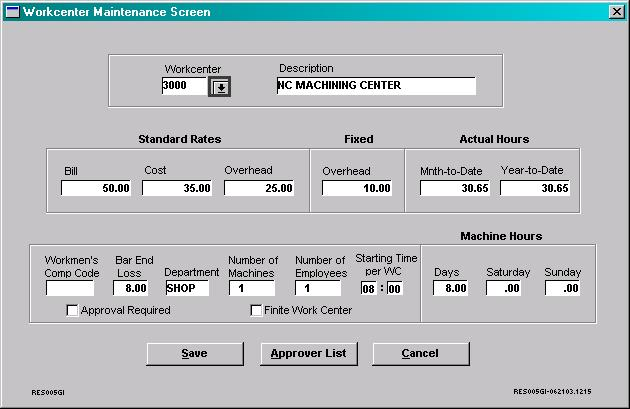The image size is (630, 409).
Task: Click the Machine Hours heading text
Action: [501, 236]
